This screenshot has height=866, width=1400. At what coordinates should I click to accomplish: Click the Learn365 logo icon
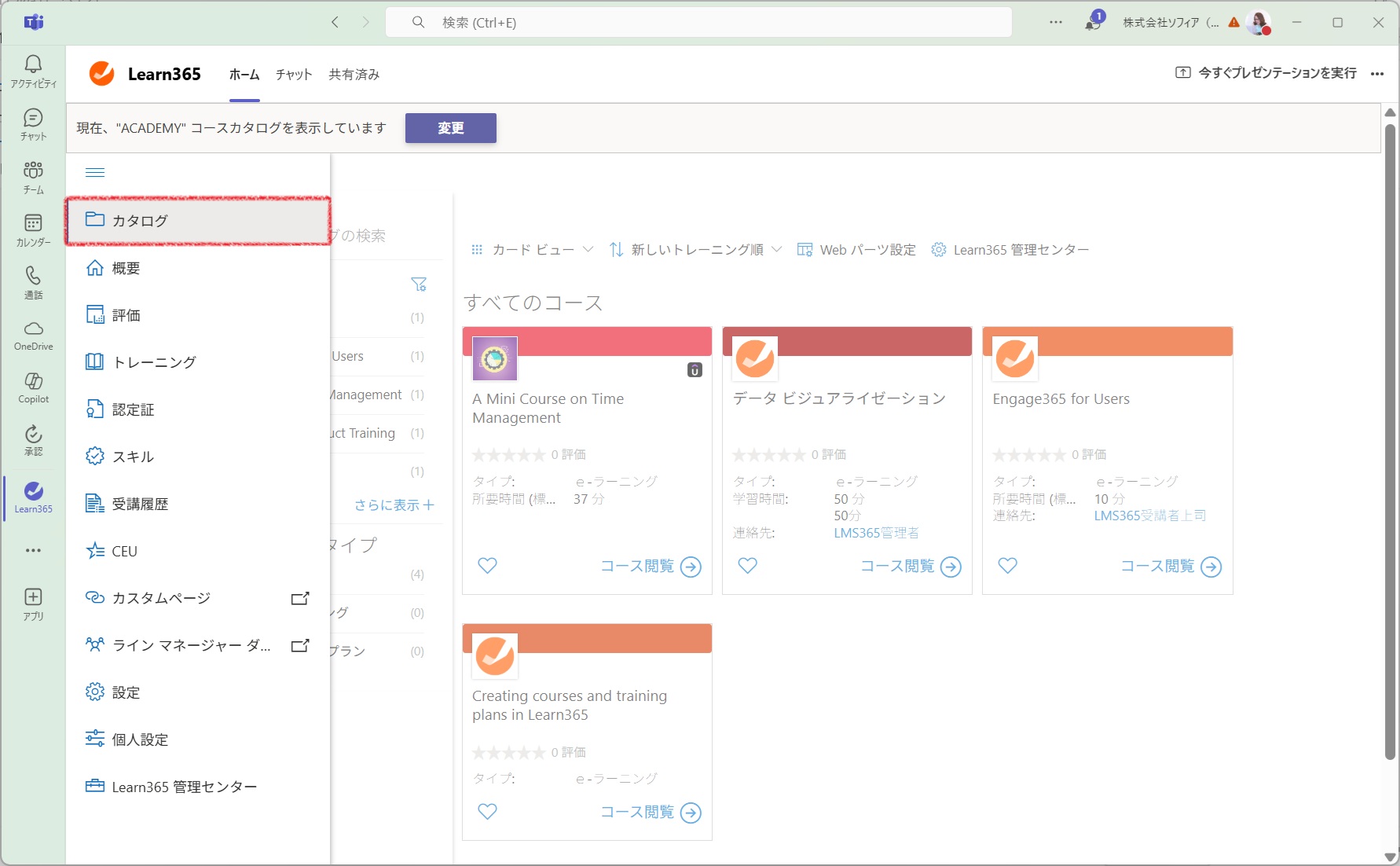point(102,73)
